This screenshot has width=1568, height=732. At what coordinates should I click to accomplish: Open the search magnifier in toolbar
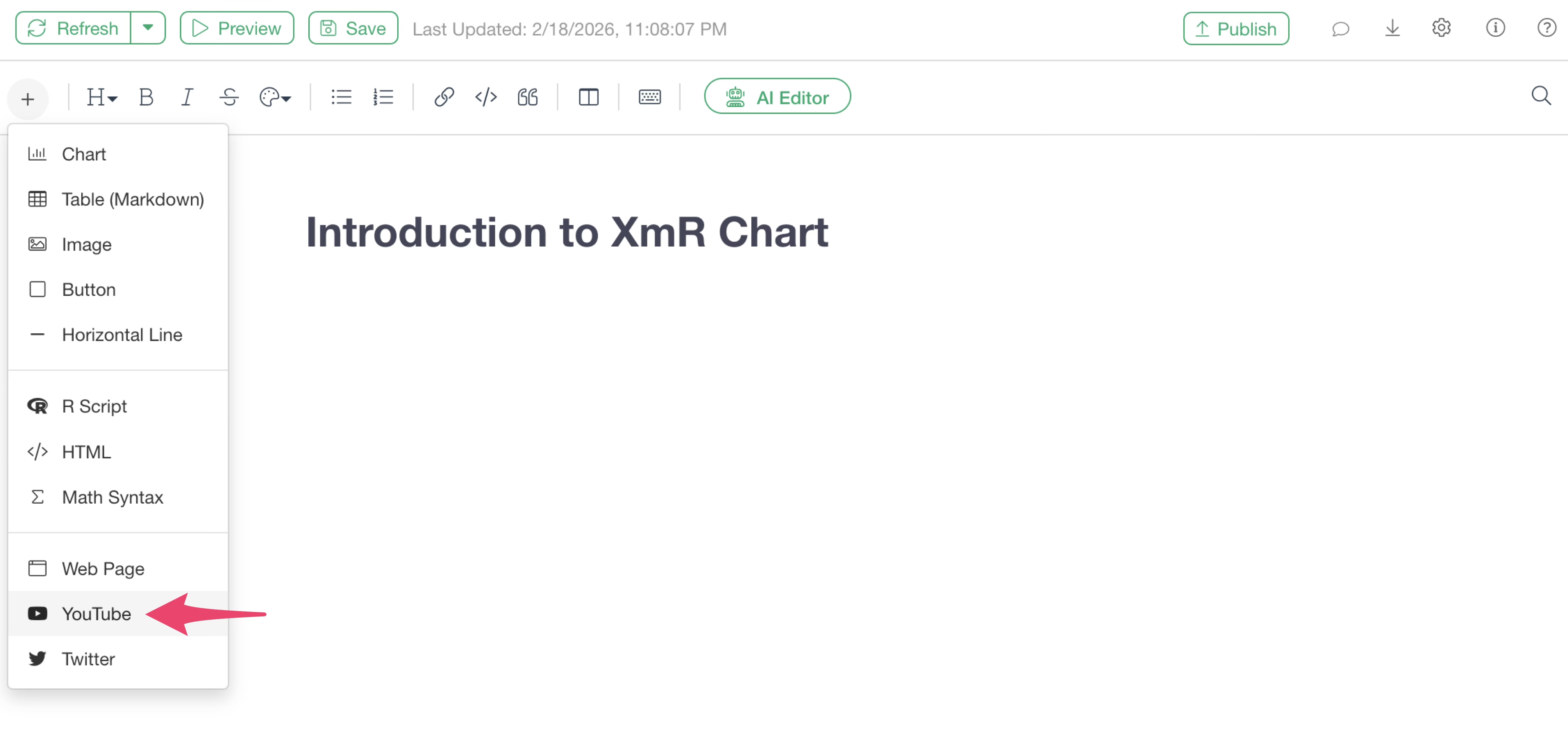pos(1541,96)
